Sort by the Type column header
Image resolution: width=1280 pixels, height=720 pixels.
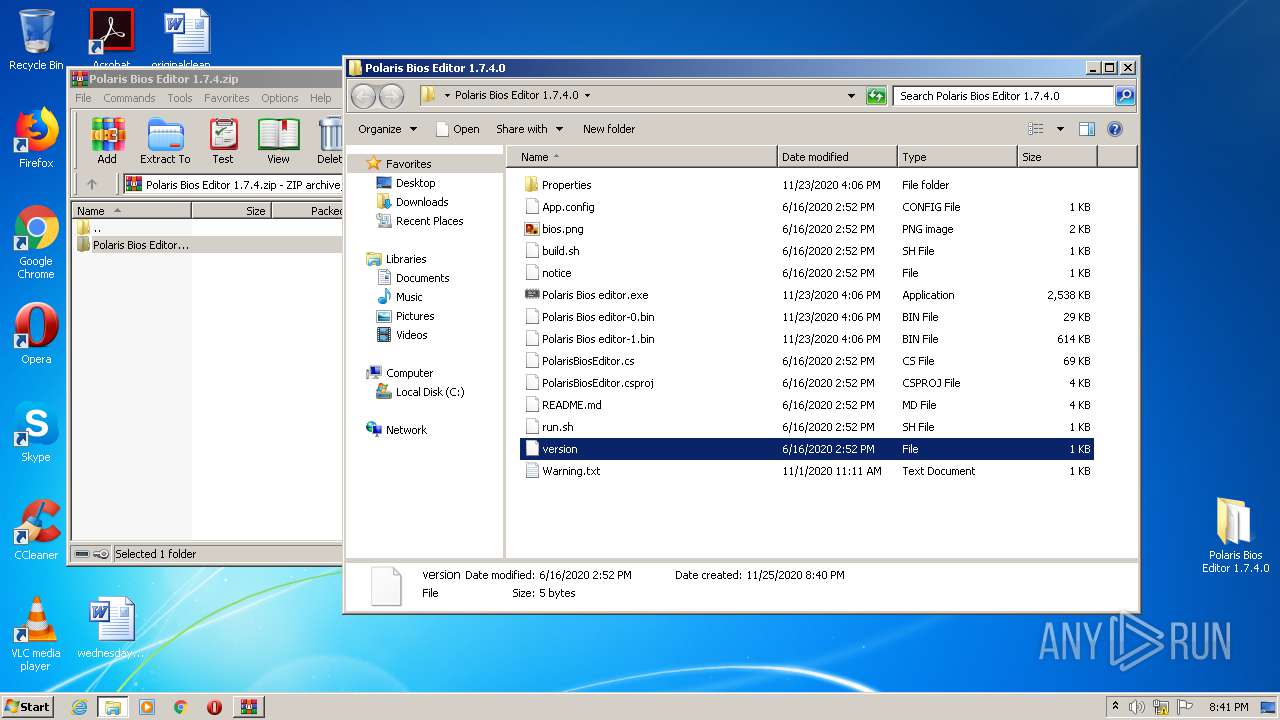point(957,157)
